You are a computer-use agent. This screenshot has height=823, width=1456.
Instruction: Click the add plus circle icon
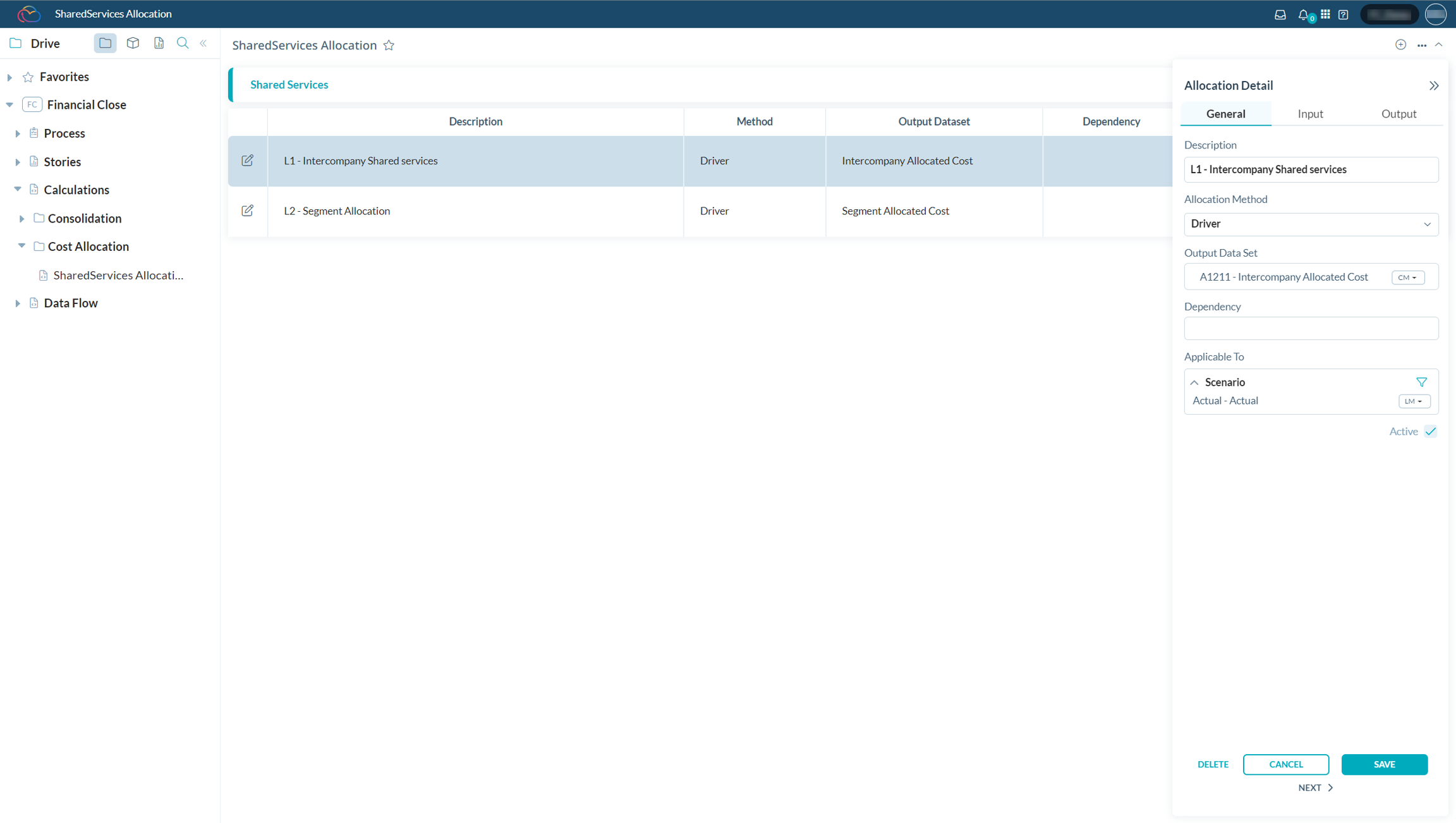click(1400, 45)
